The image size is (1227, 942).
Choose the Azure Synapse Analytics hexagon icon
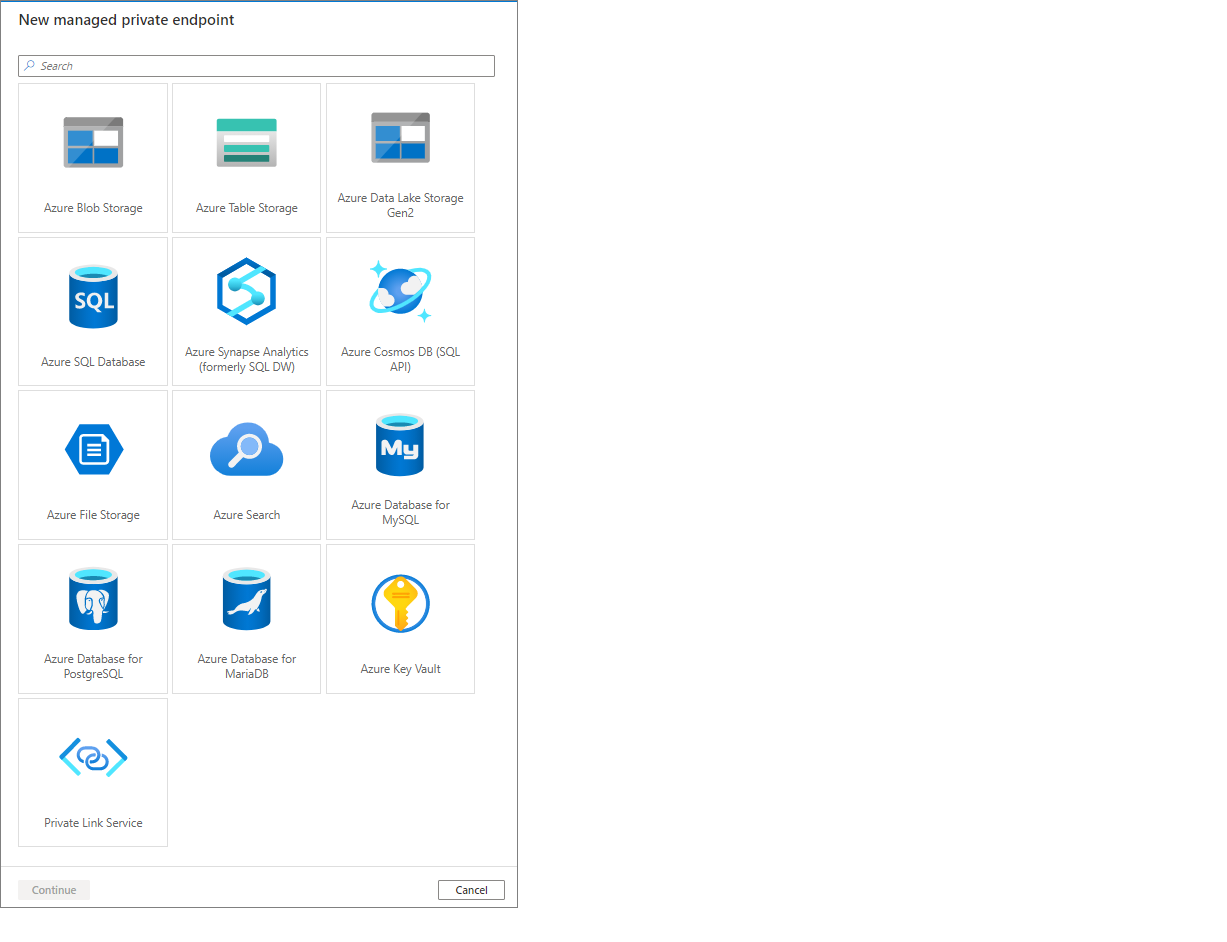[x=247, y=291]
